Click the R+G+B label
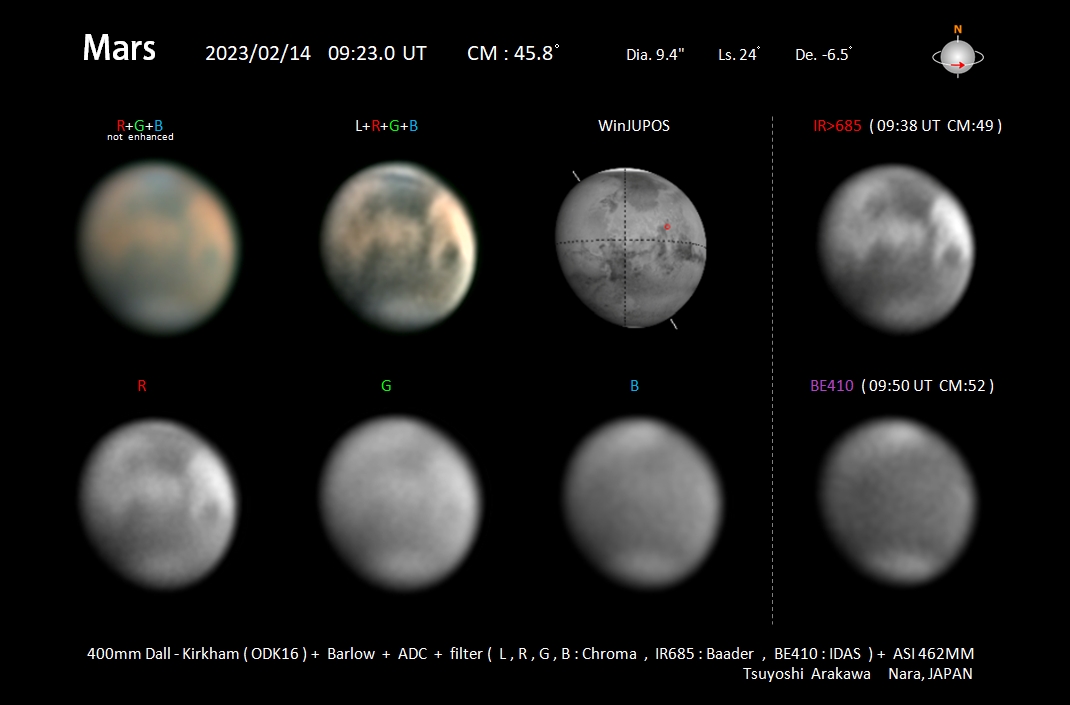The image size is (1070, 705). (140, 126)
